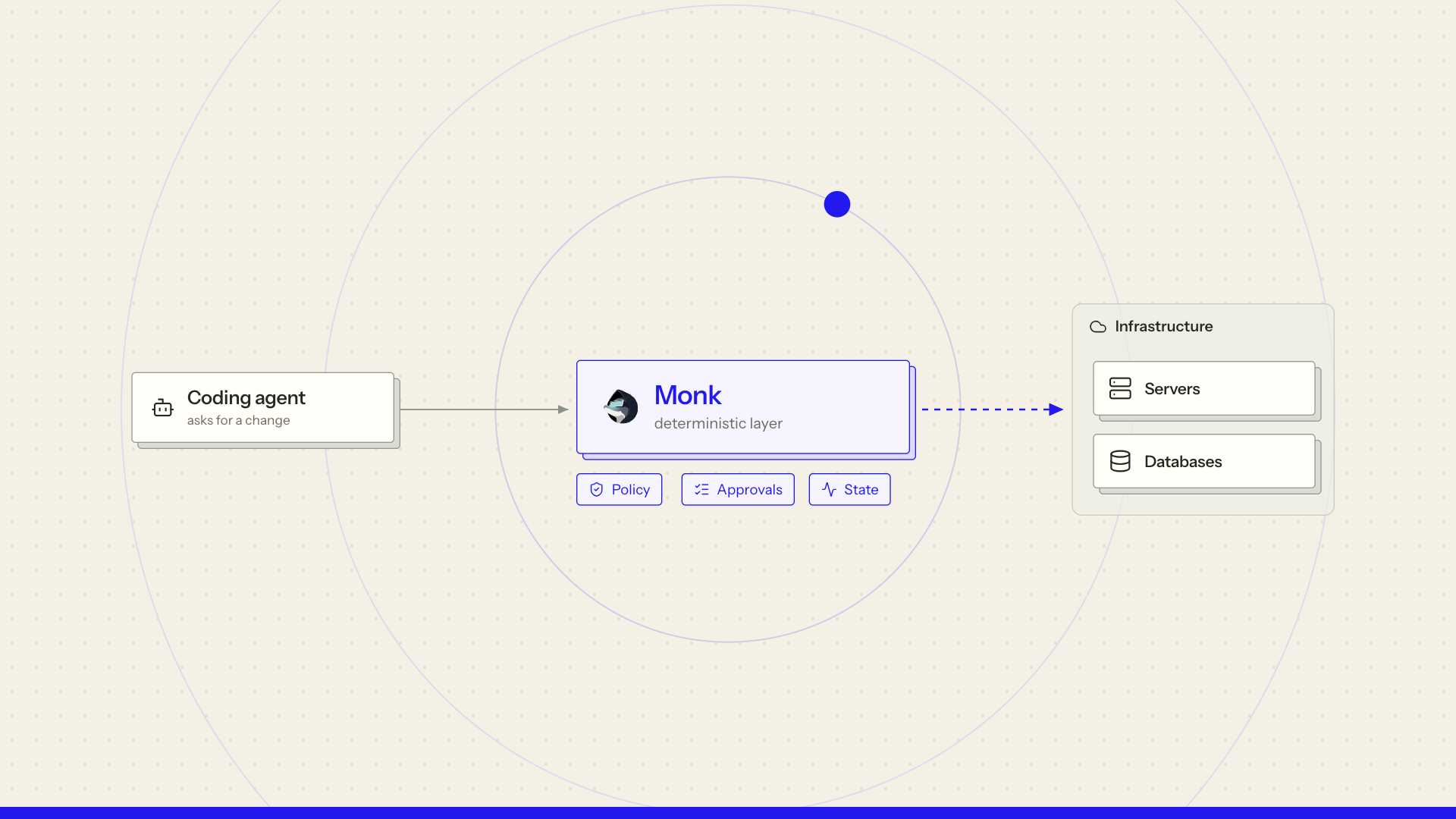Click the blue bar at screen bottom

tap(728, 813)
